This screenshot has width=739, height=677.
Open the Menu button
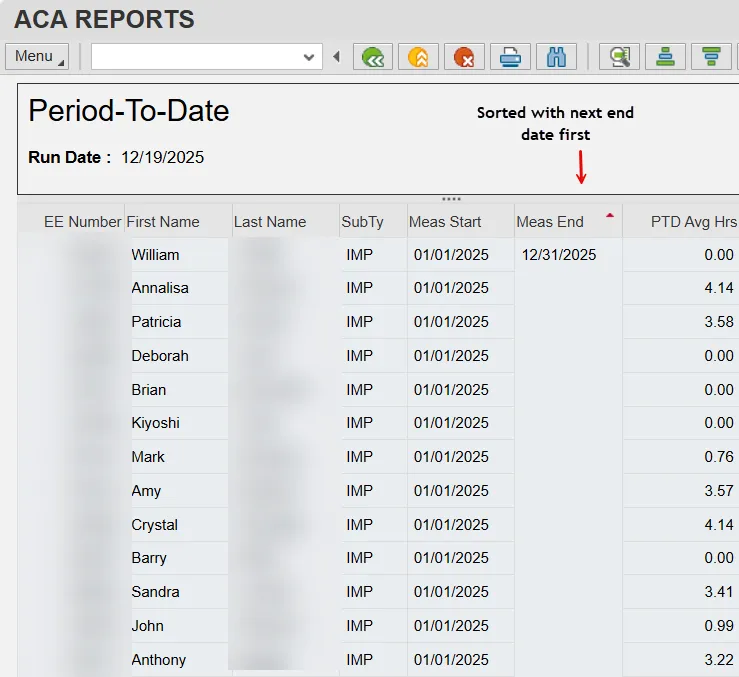[37, 56]
